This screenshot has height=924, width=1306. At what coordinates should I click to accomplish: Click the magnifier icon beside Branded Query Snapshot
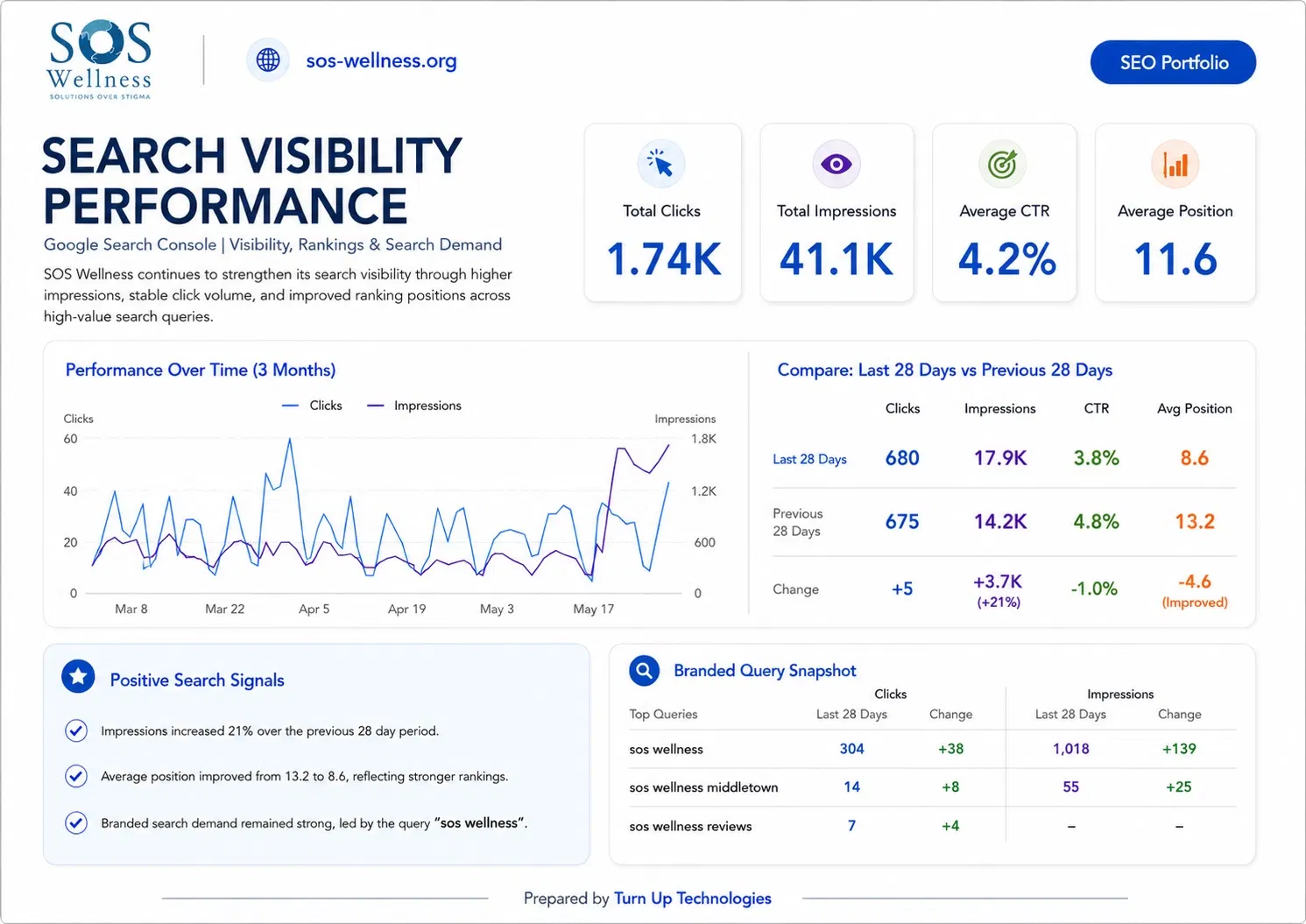645,671
